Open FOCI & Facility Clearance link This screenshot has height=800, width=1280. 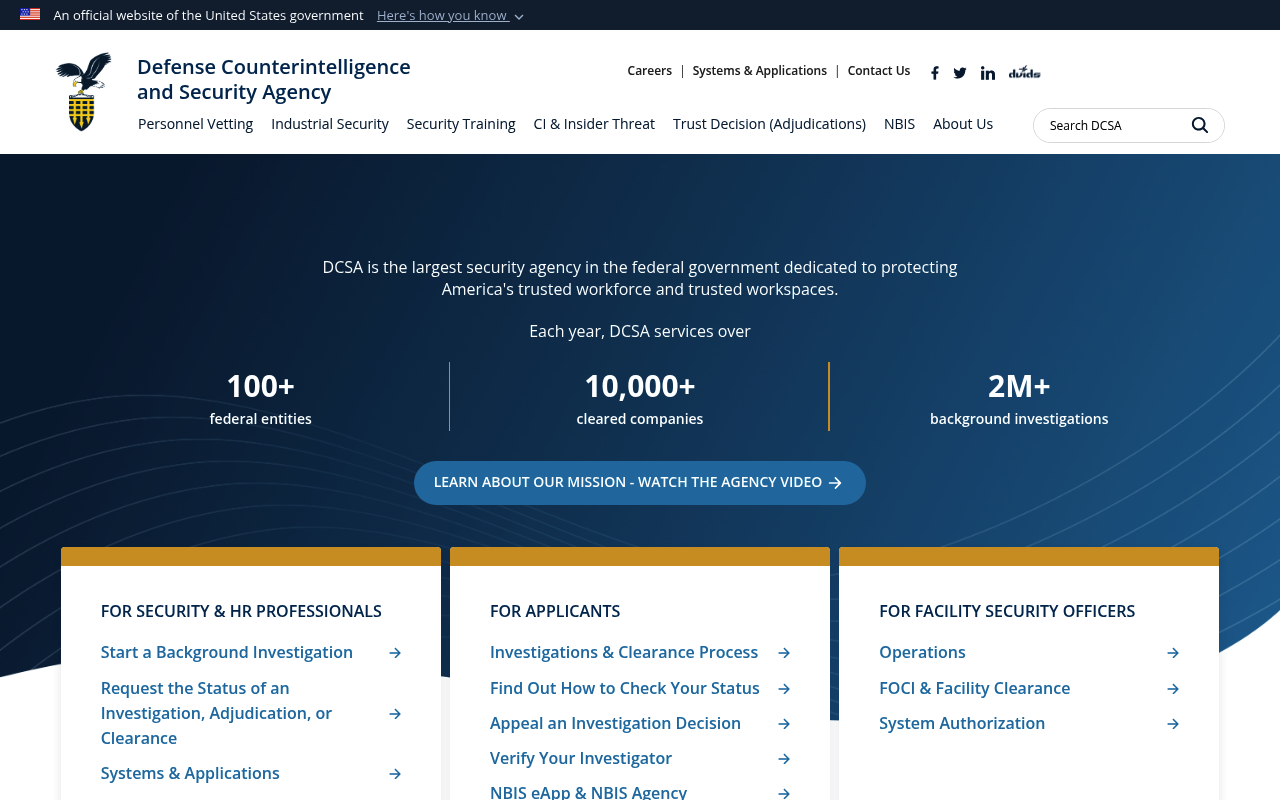click(975, 689)
